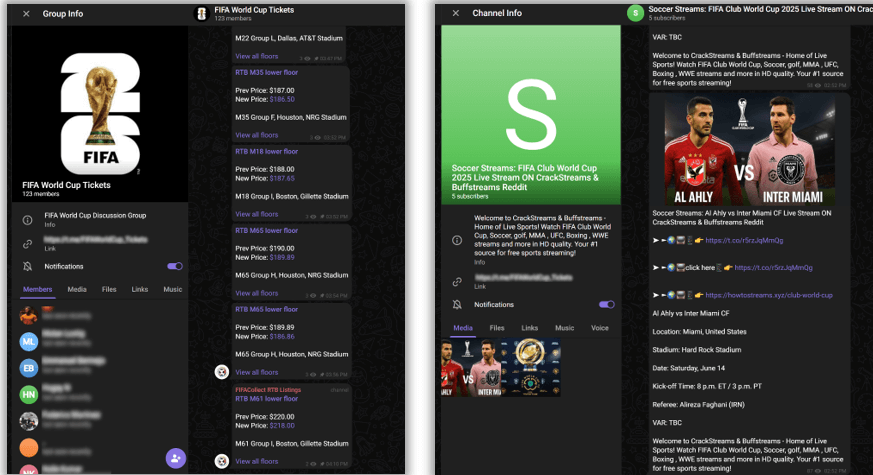Open new price $189.89 link
Viewport: 873px width, 475px height.
[x=282, y=257]
